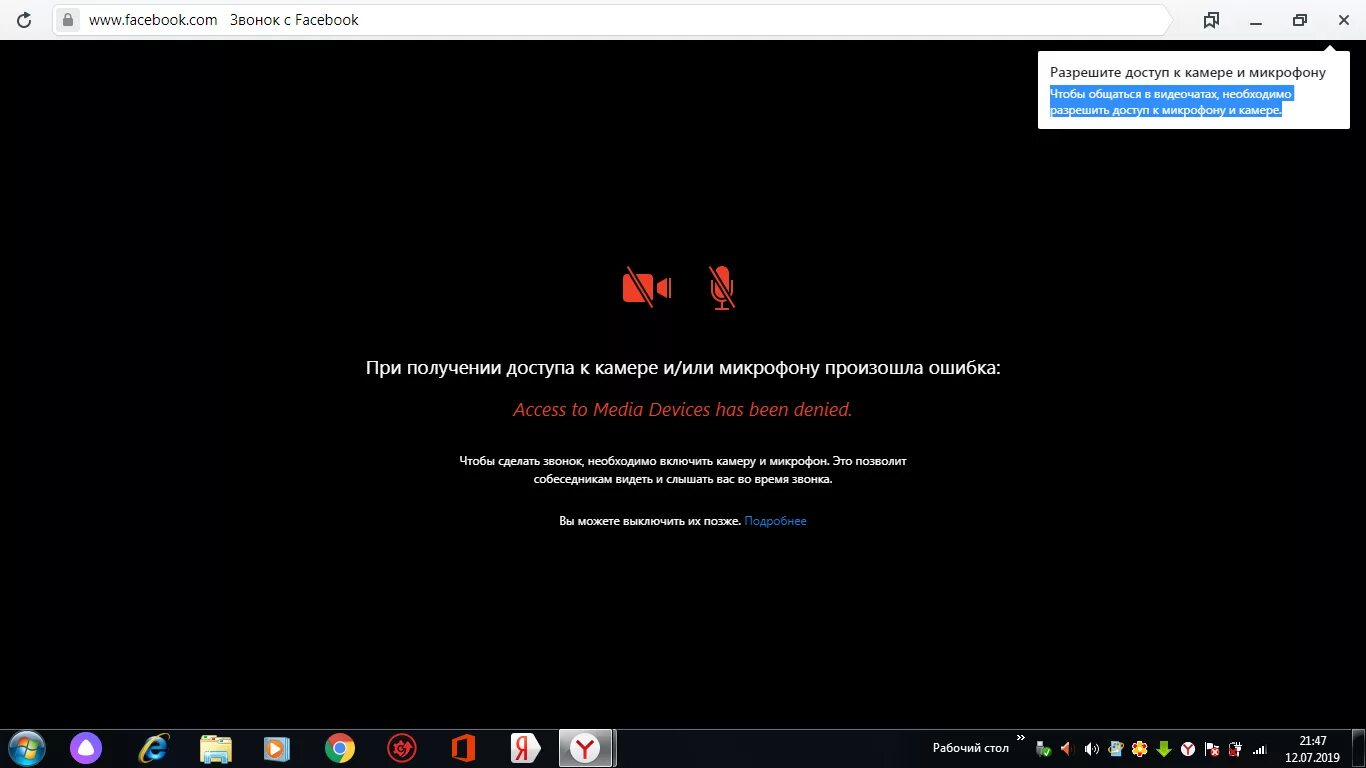The image size is (1366, 768).
Task: Click the 'Разрешите доступ к камере и микрофону' popup title
Action: (x=1188, y=72)
